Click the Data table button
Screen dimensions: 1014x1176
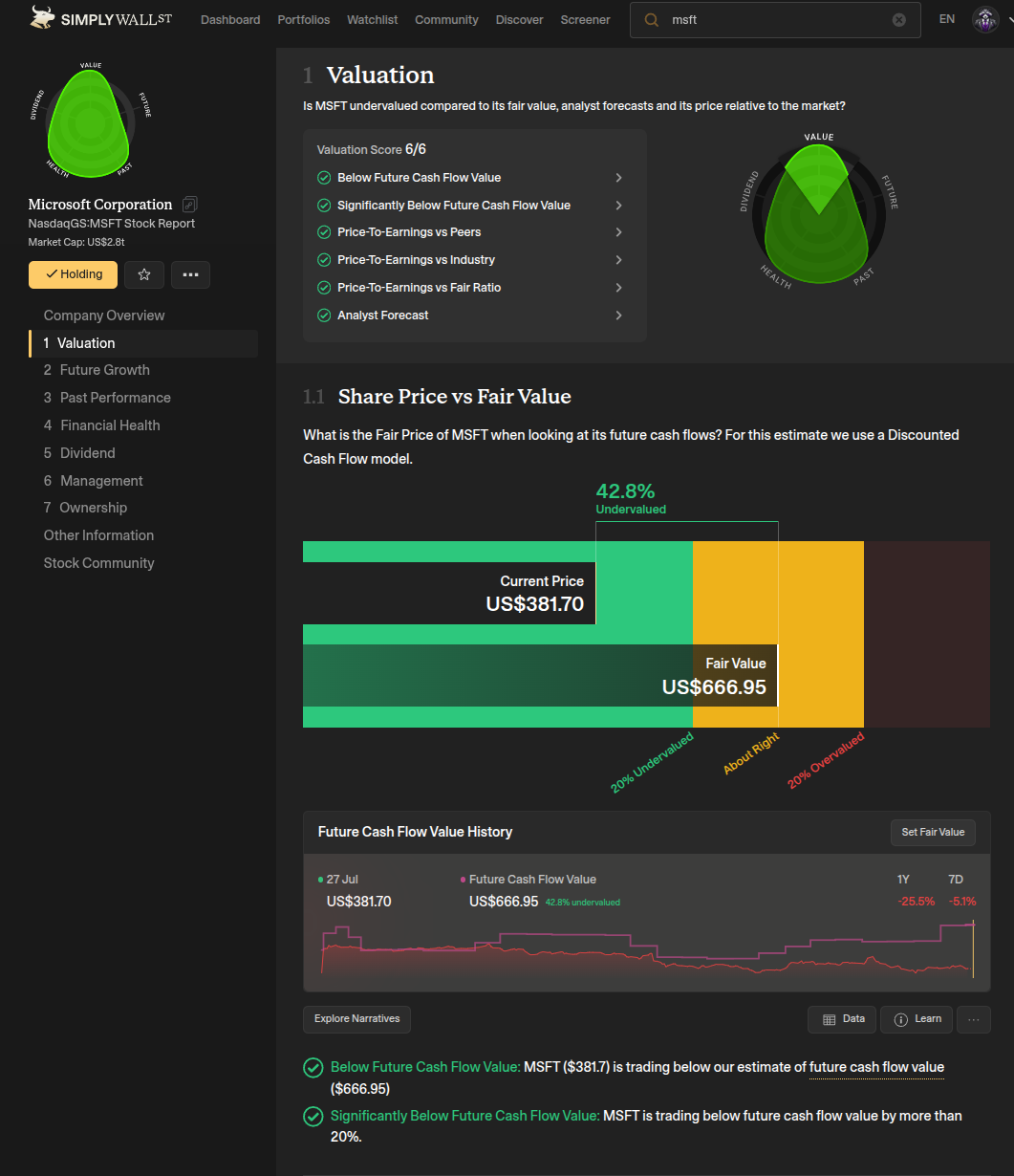click(x=842, y=1019)
